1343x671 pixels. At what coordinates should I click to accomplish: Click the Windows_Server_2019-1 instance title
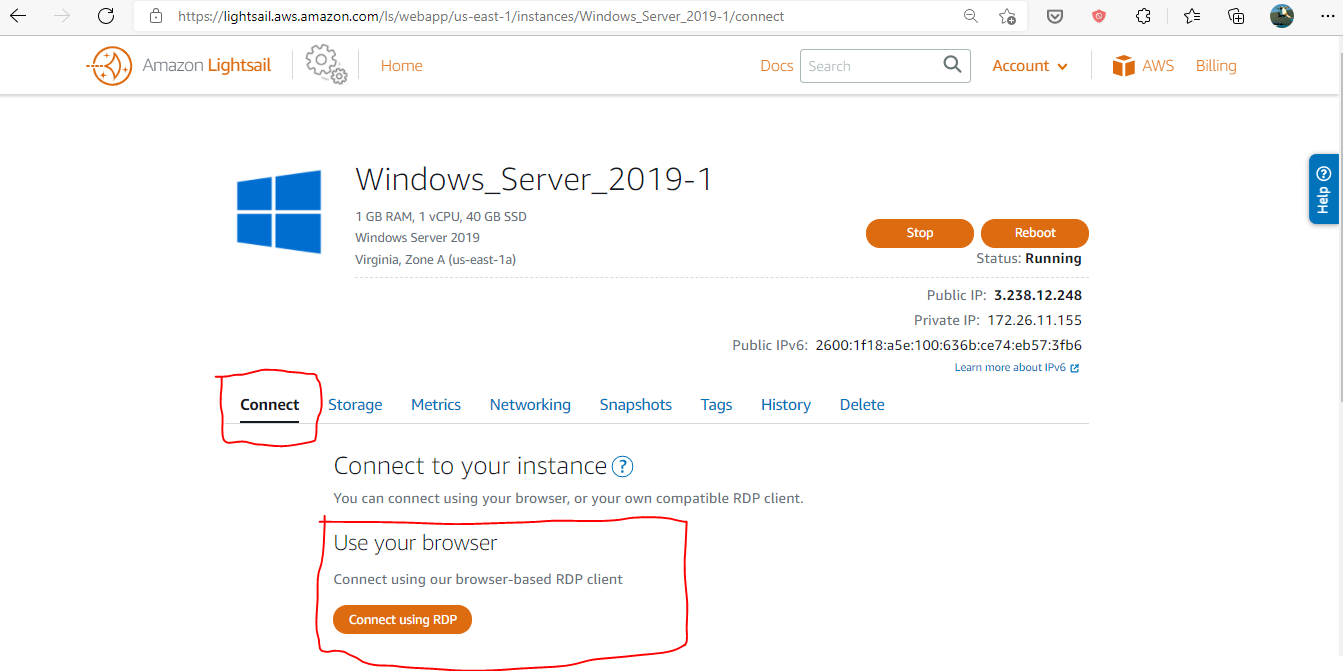534,180
